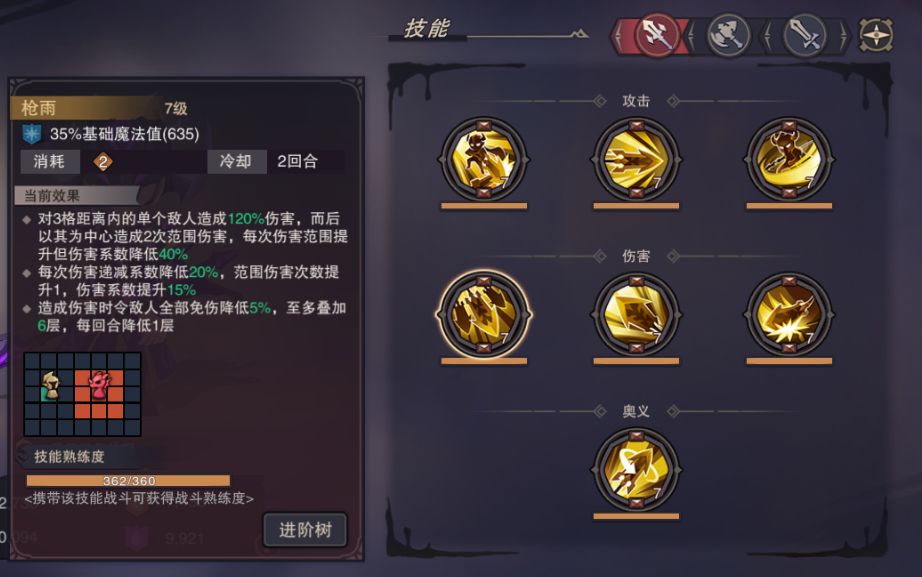Select third 伤害 skill with burst slash
This screenshot has height=577, width=922.
pyautogui.click(x=789, y=314)
